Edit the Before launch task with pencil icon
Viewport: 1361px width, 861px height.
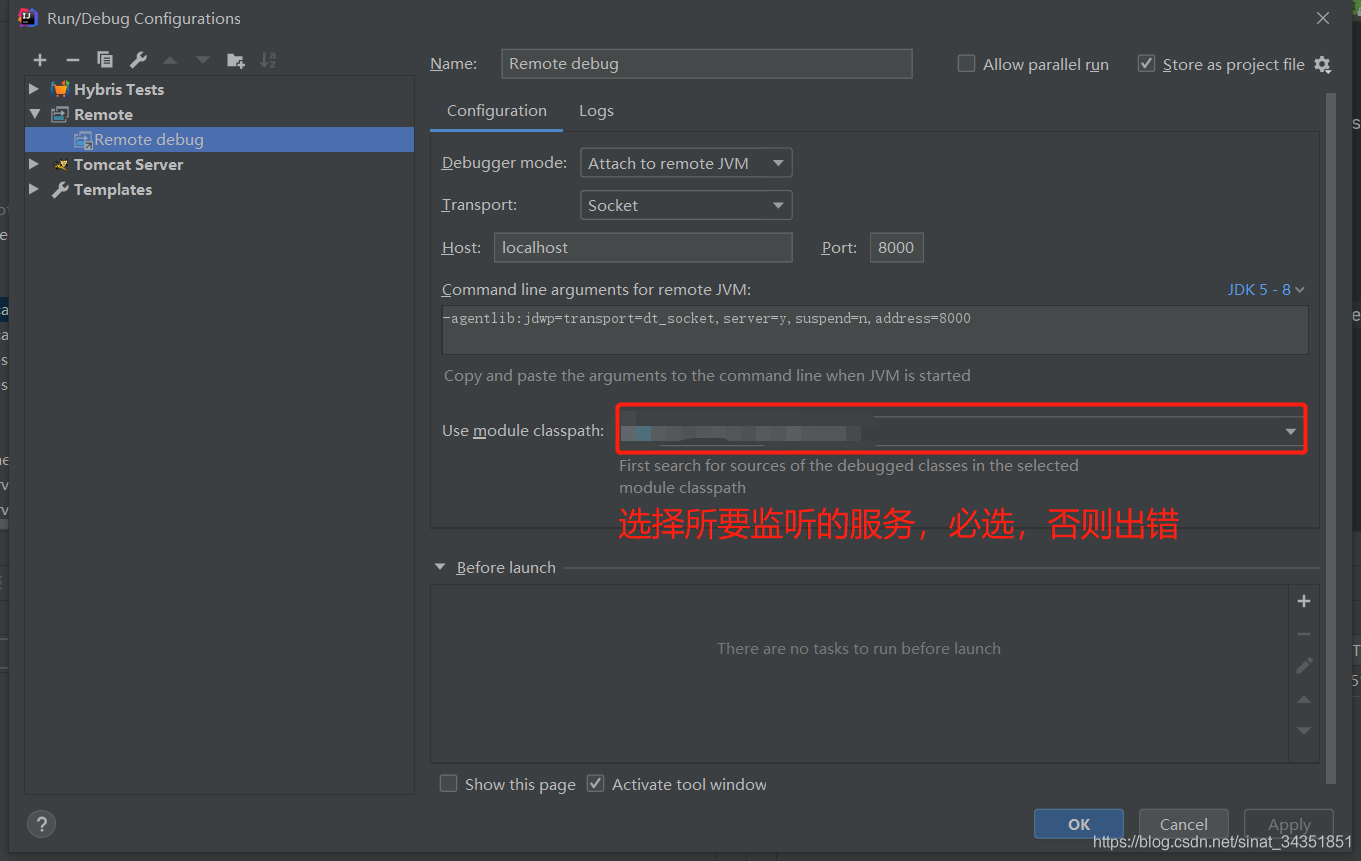[x=1304, y=666]
